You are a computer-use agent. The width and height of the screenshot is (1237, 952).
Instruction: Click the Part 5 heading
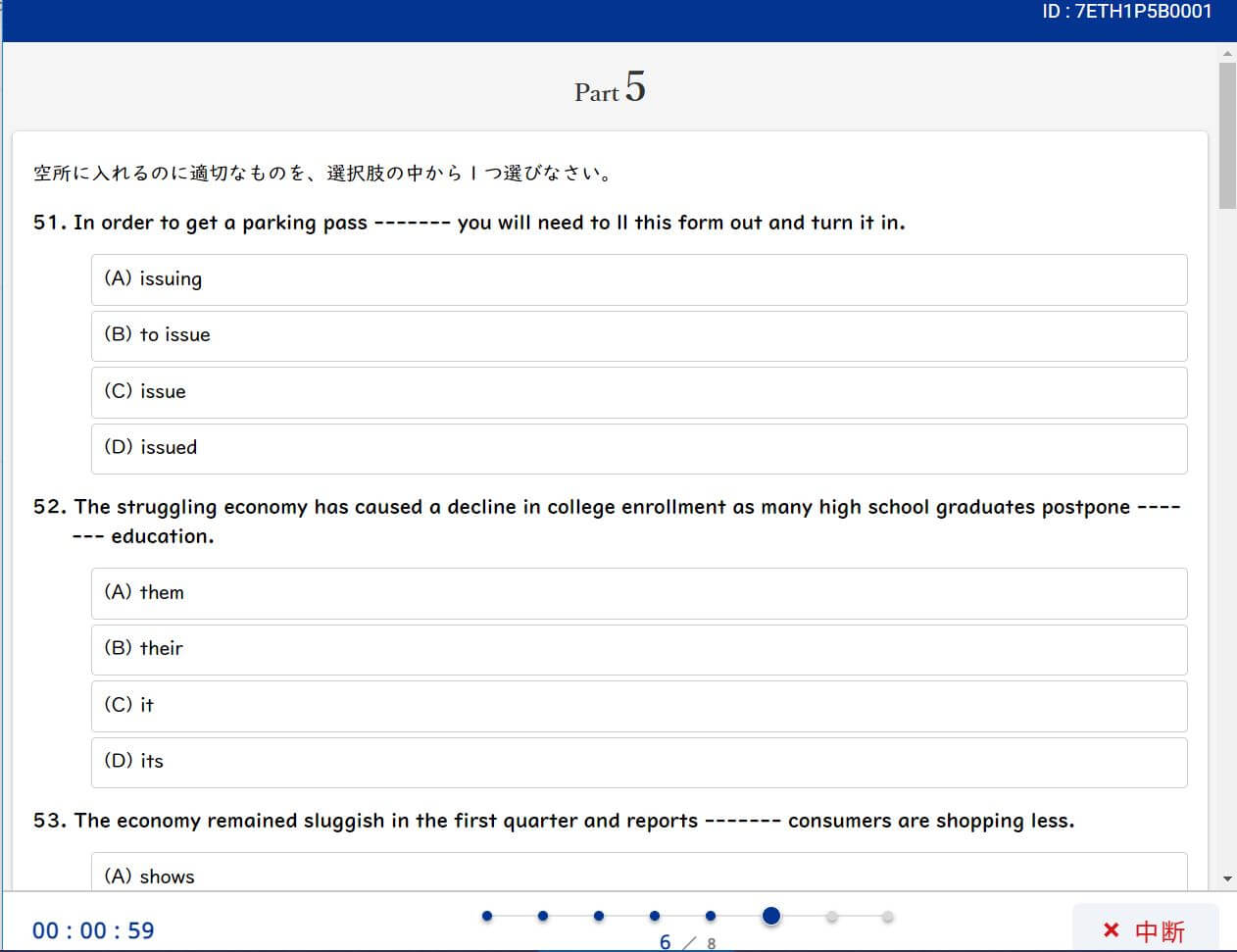(x=610, y=88)
